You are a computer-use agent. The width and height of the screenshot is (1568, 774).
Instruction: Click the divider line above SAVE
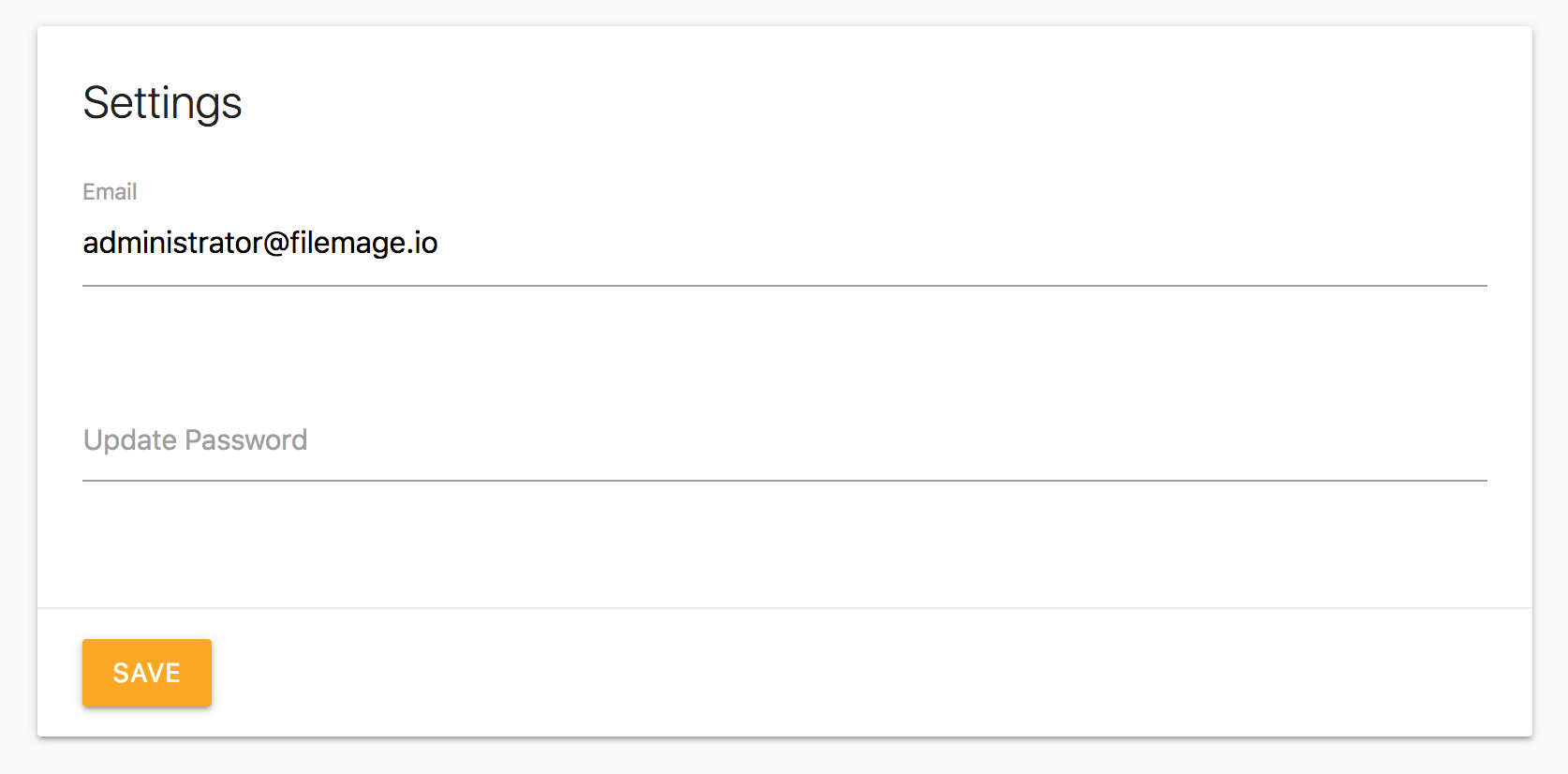[785, 608]
